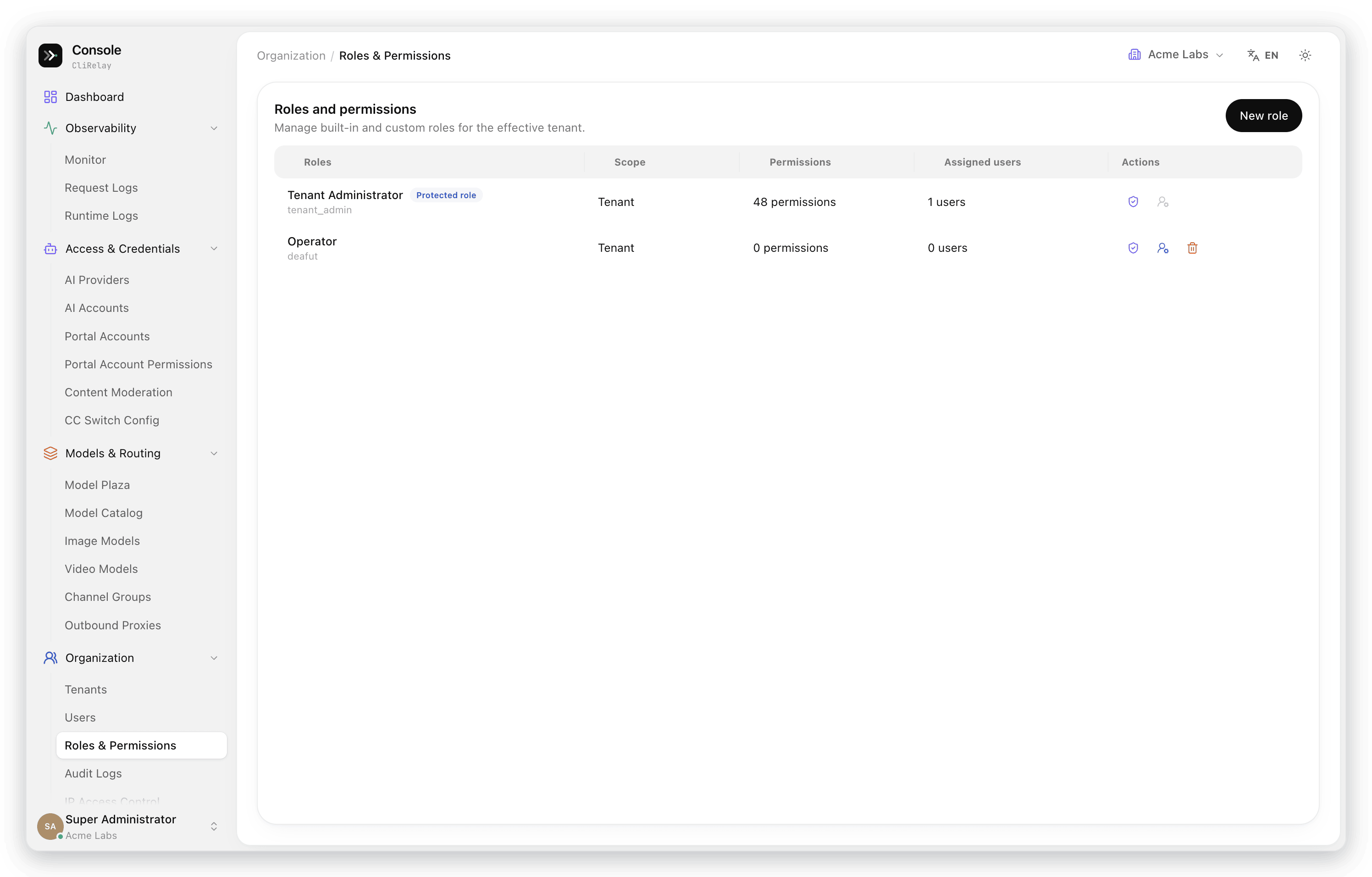The width and height of the screenshot is (1372, 877).
Task: Delete the Operator role
Action: [1193, 248]
